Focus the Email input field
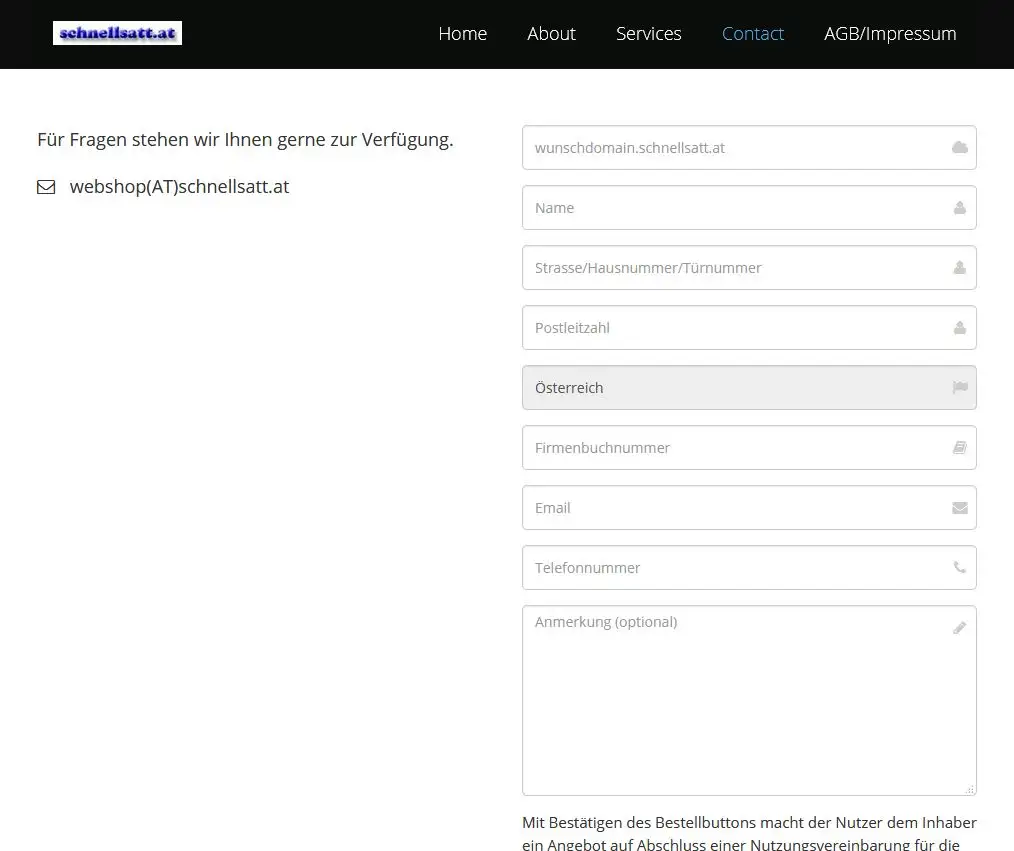The width and height of the screenshot is (1014, 851). click(x=749, y=508)
